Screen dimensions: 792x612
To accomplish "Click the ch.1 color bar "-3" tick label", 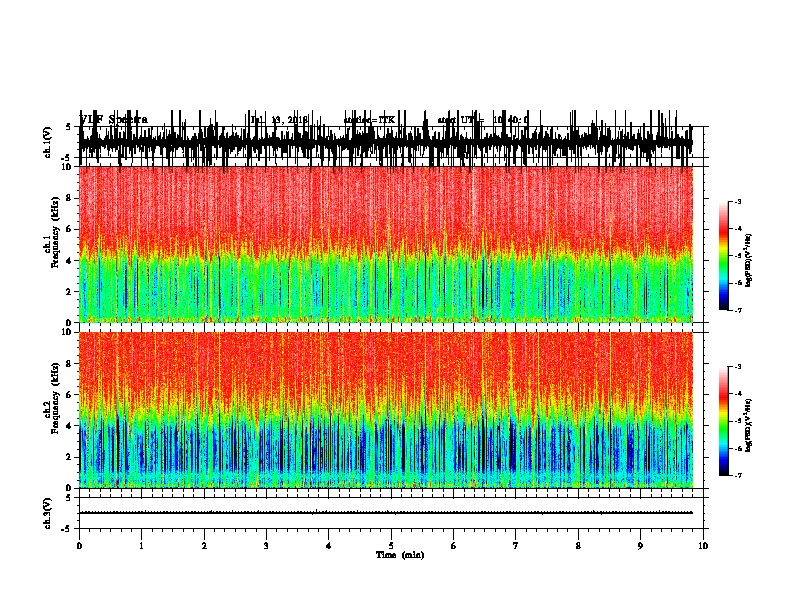I will point(737,201).
